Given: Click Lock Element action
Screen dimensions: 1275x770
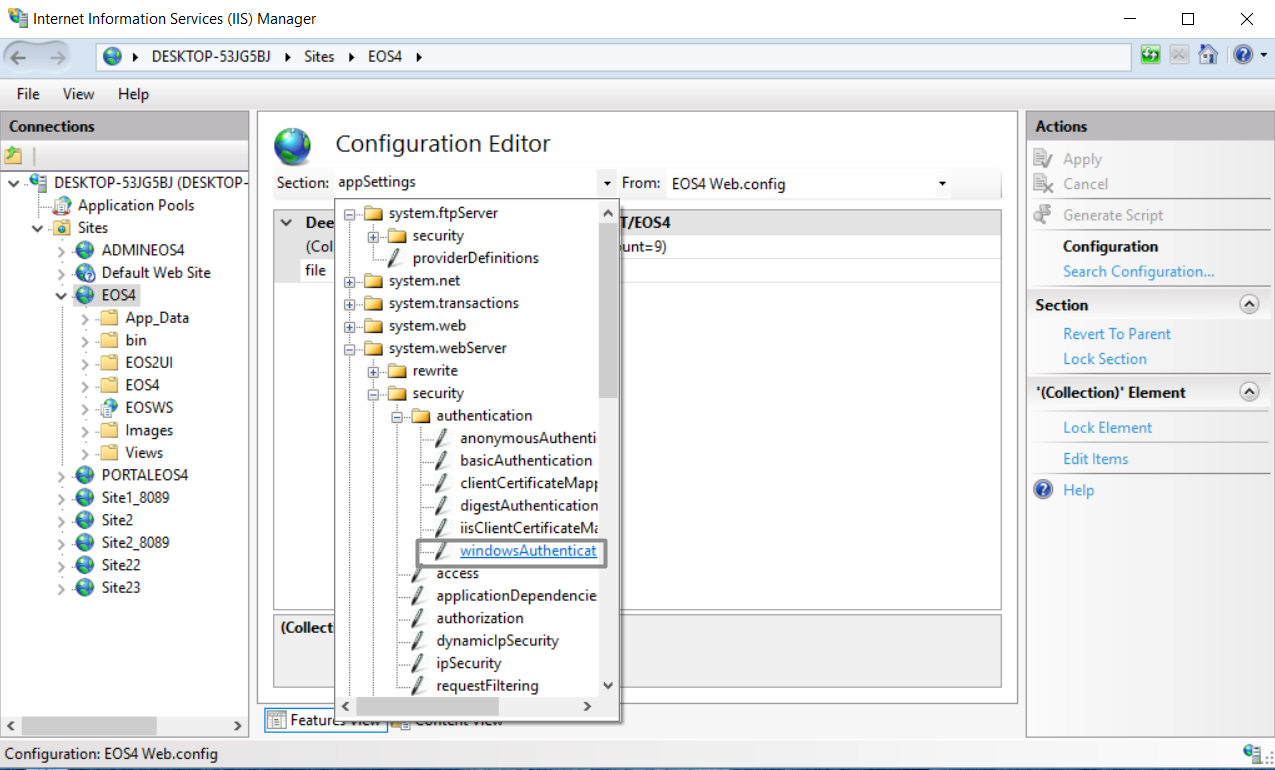Looking at the screenshot, I should click(x=1107, y=427).
